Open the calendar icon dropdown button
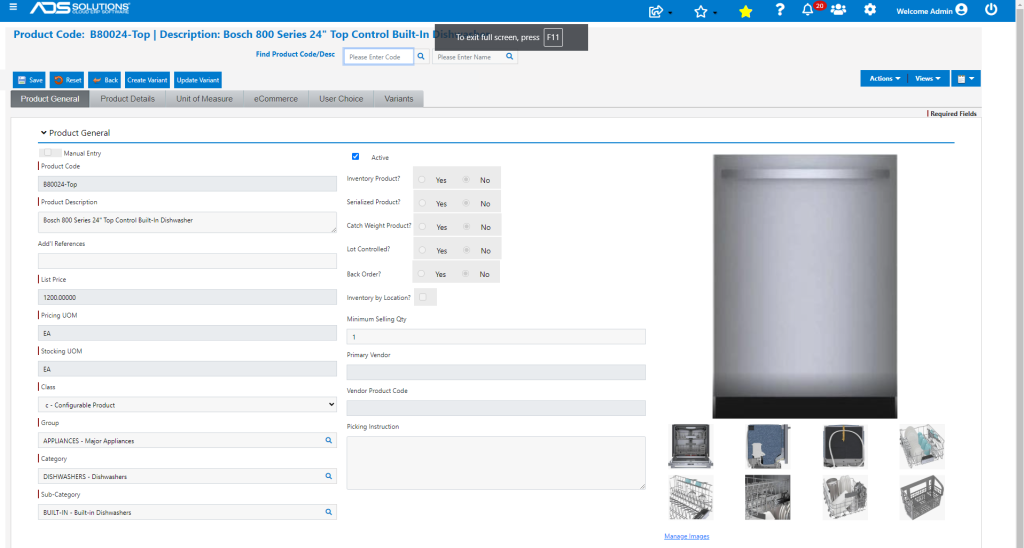Image resolution: width=1024 pixels, height=548 pixels. point(966,78)
